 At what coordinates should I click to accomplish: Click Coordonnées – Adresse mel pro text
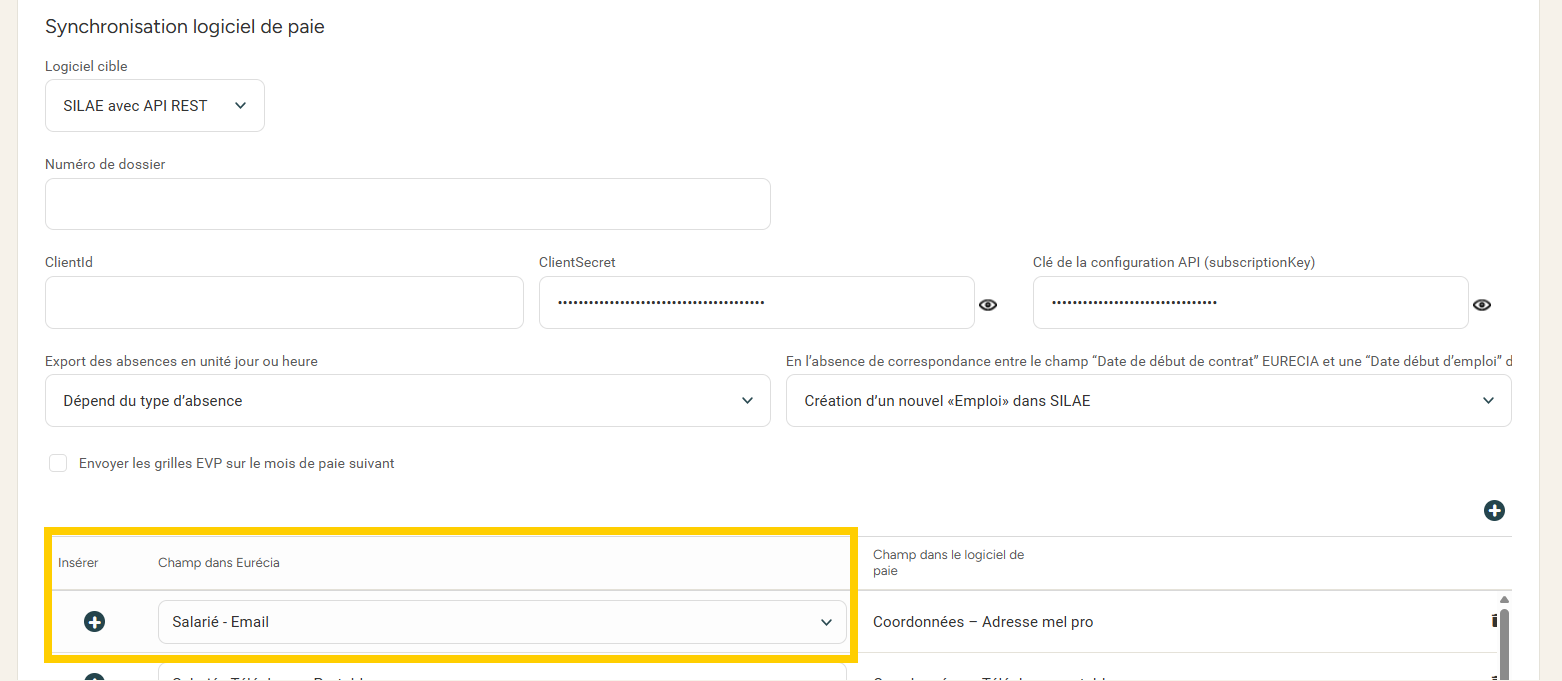[983, 622]
